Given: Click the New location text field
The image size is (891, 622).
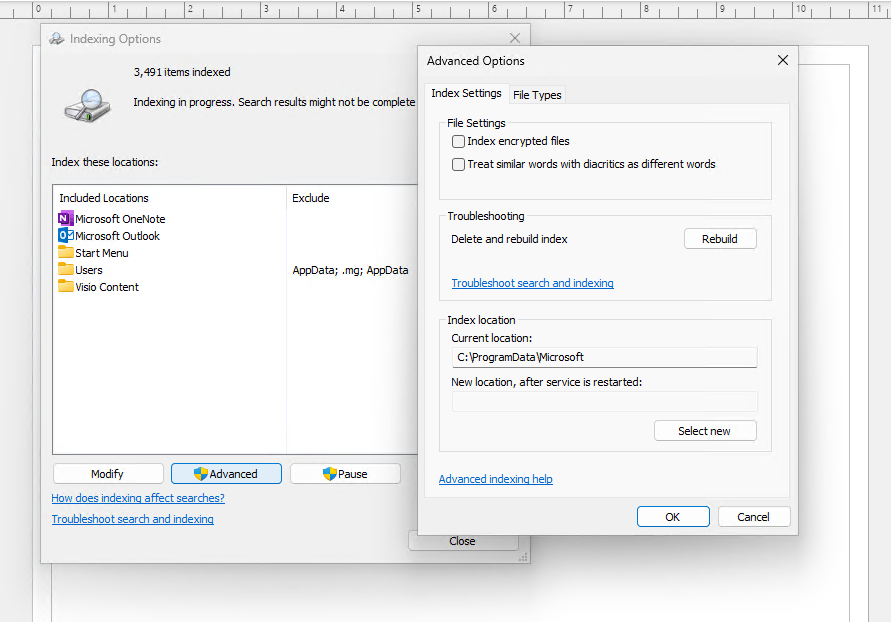Looking at the screenshot, I should point(605,401).
